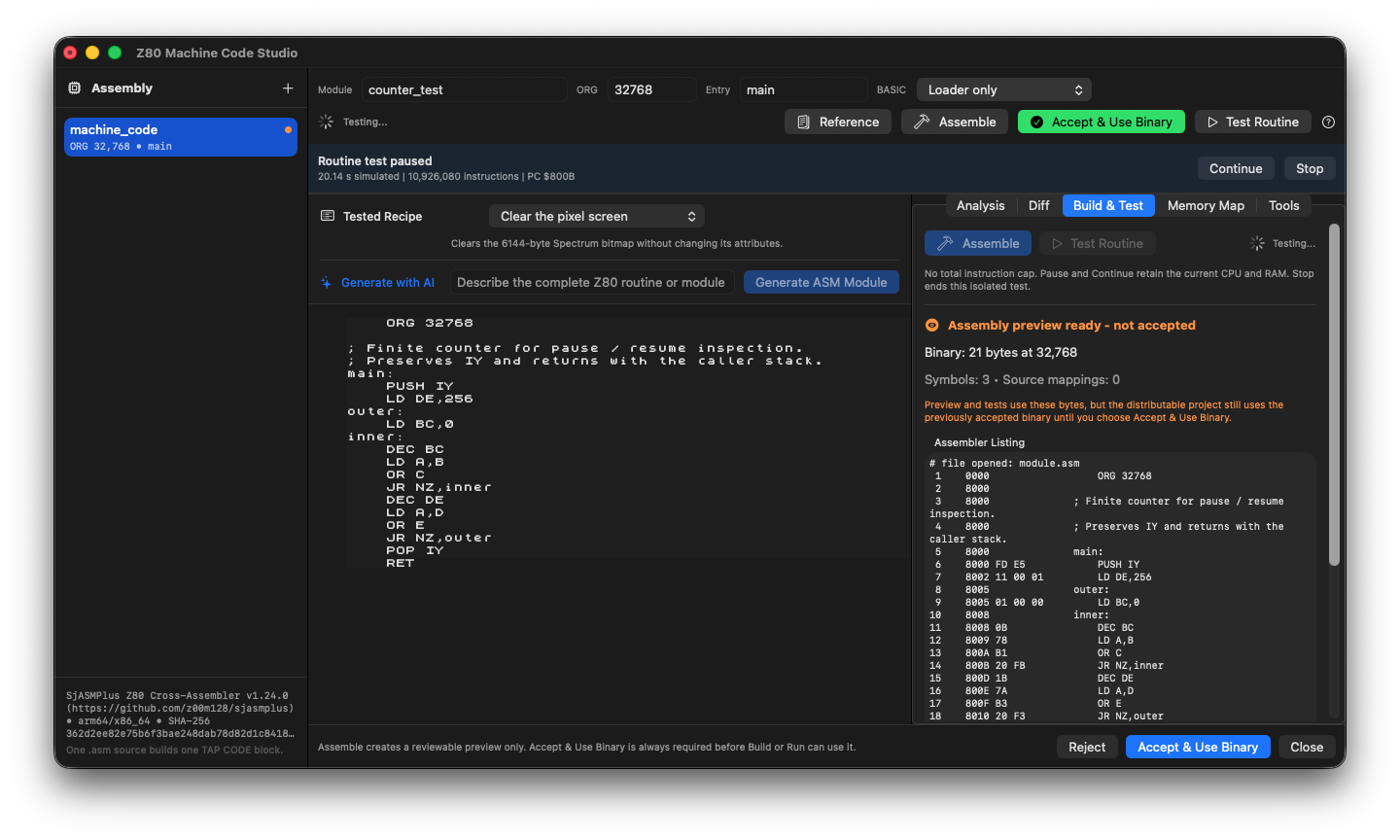Screen dimensions: 1400x840
Task: Click SjASMPlus Z80 Cross-Assembler version text
Action: [177, 696]
